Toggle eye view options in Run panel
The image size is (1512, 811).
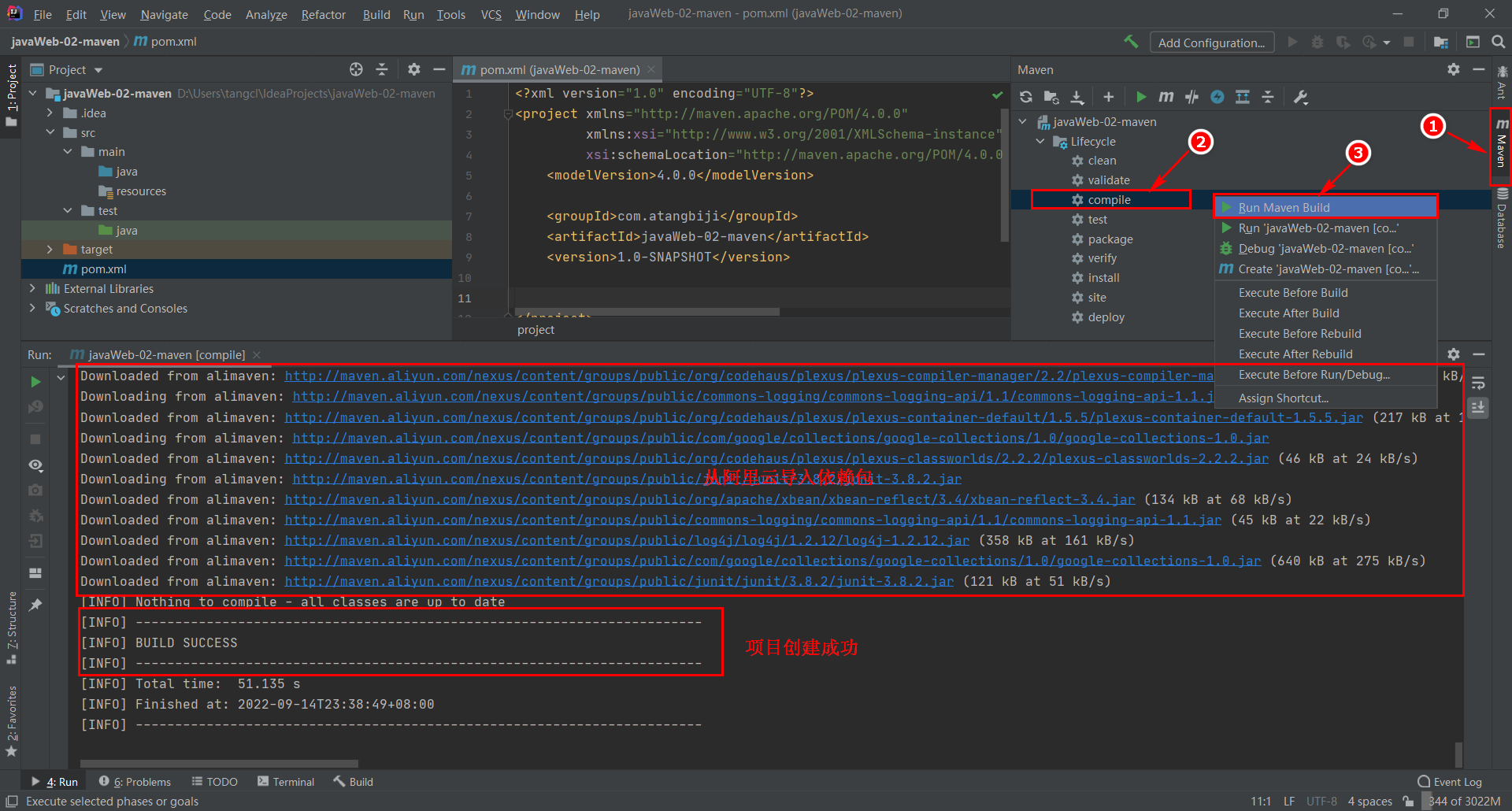35,465
